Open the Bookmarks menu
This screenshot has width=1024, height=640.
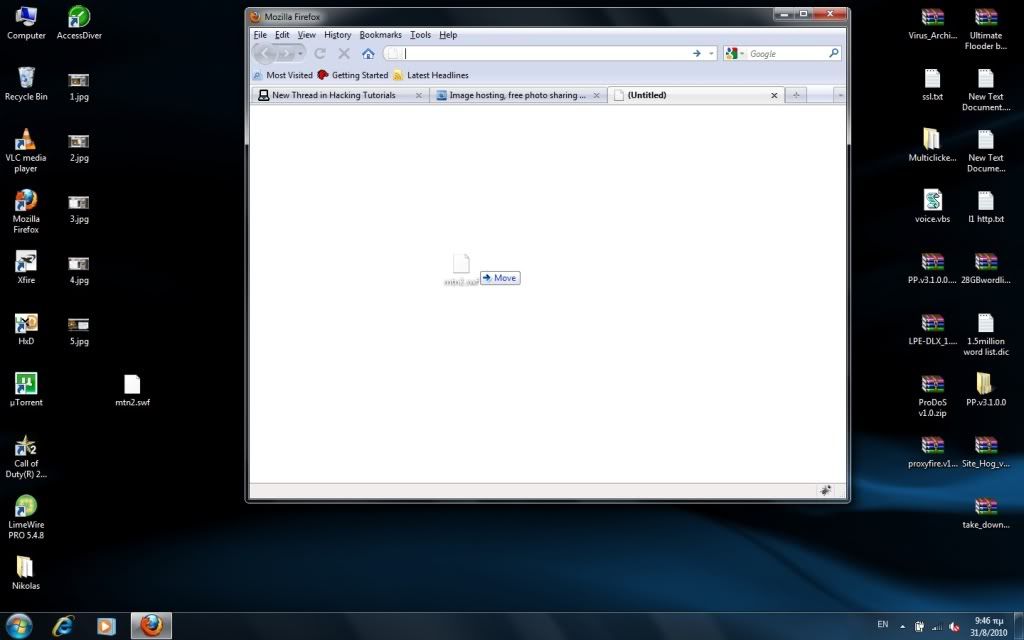(381, 35)
